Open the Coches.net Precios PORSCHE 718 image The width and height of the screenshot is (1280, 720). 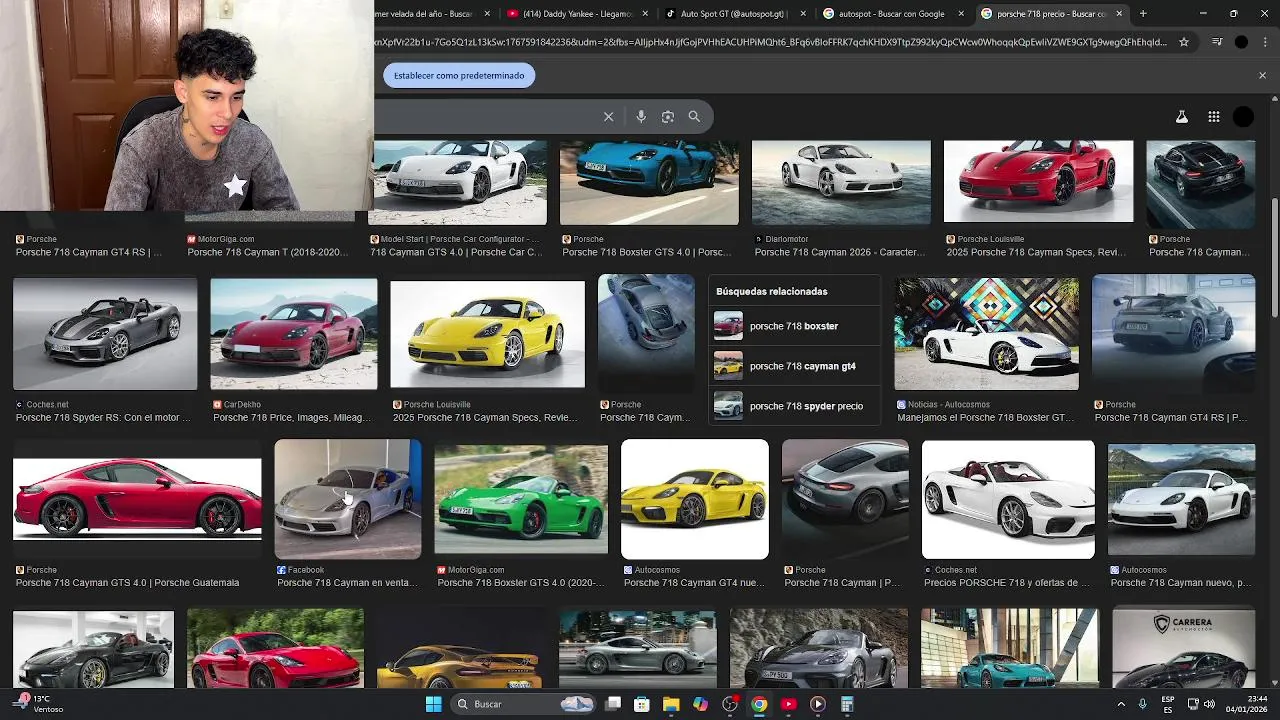point(1008,499)
